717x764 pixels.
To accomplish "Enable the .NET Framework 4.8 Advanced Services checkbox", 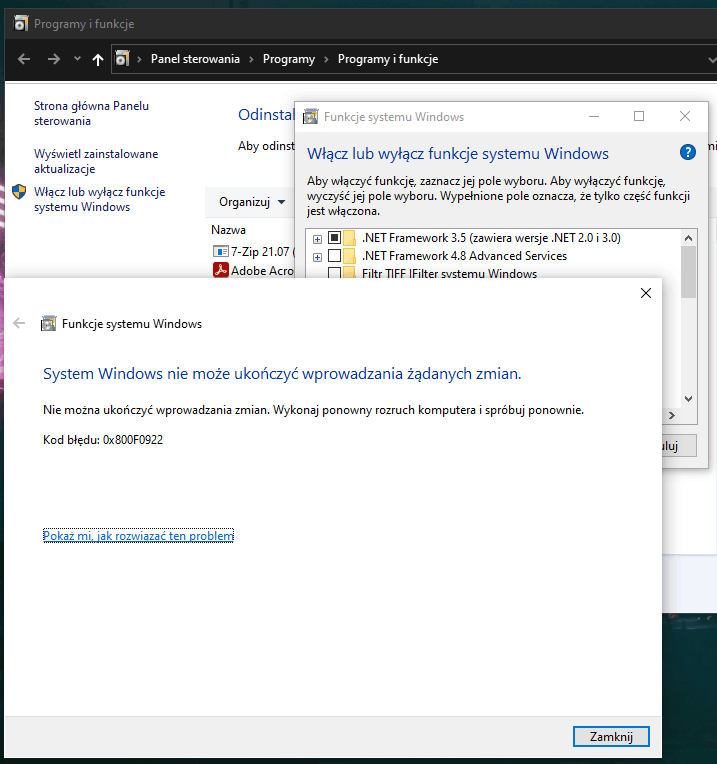I will [335, 255].
